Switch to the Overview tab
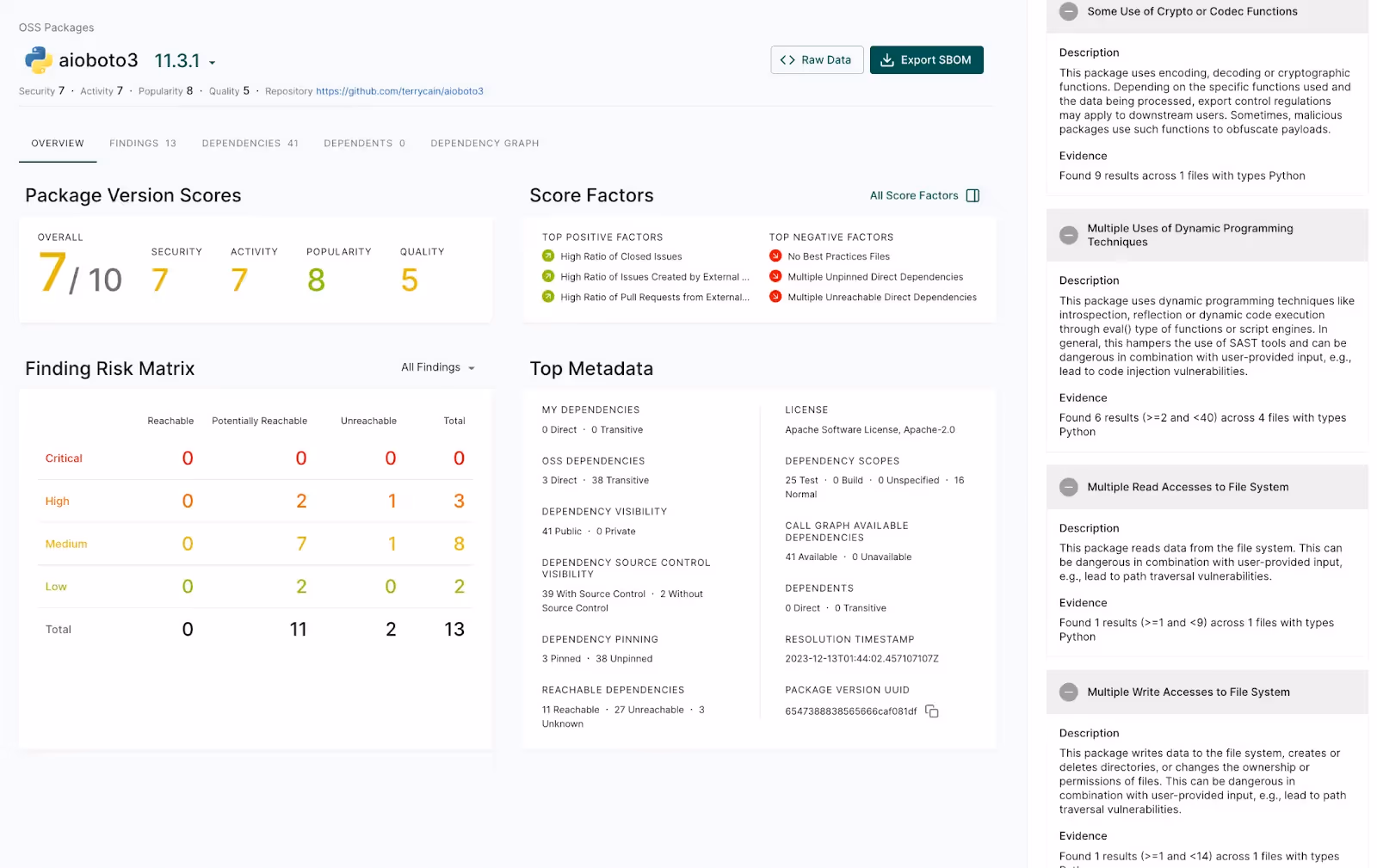The height and width of the screenshot is (868, 1377). point(58,144)
